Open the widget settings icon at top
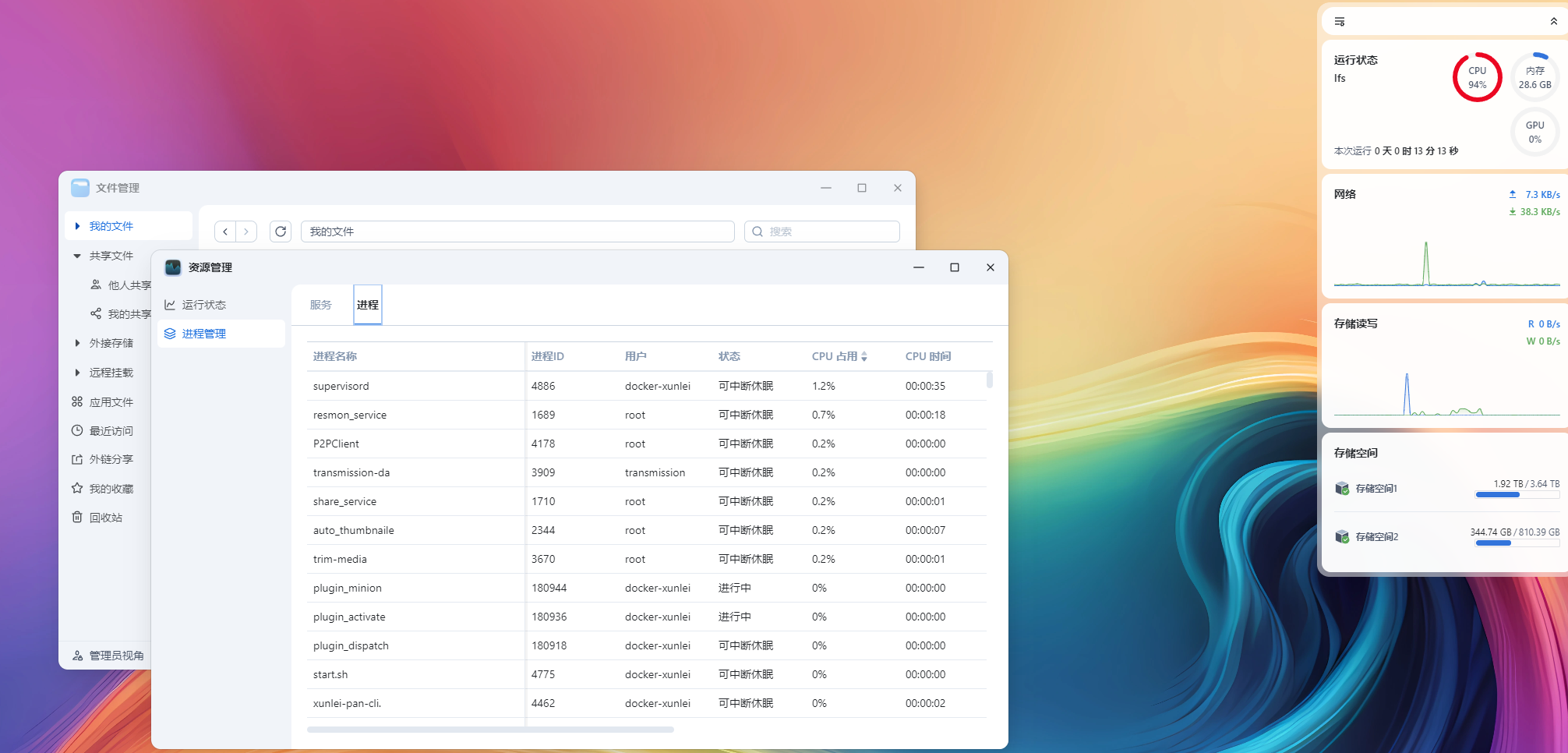This screenshot has height=753, width=1568. 1340,22
